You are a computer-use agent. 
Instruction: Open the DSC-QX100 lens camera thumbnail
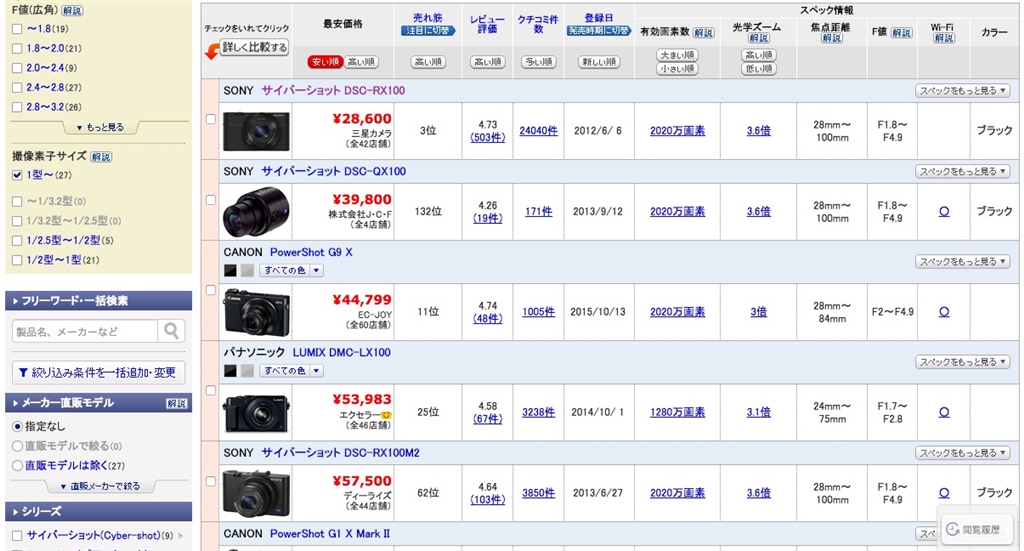[255, 212]
